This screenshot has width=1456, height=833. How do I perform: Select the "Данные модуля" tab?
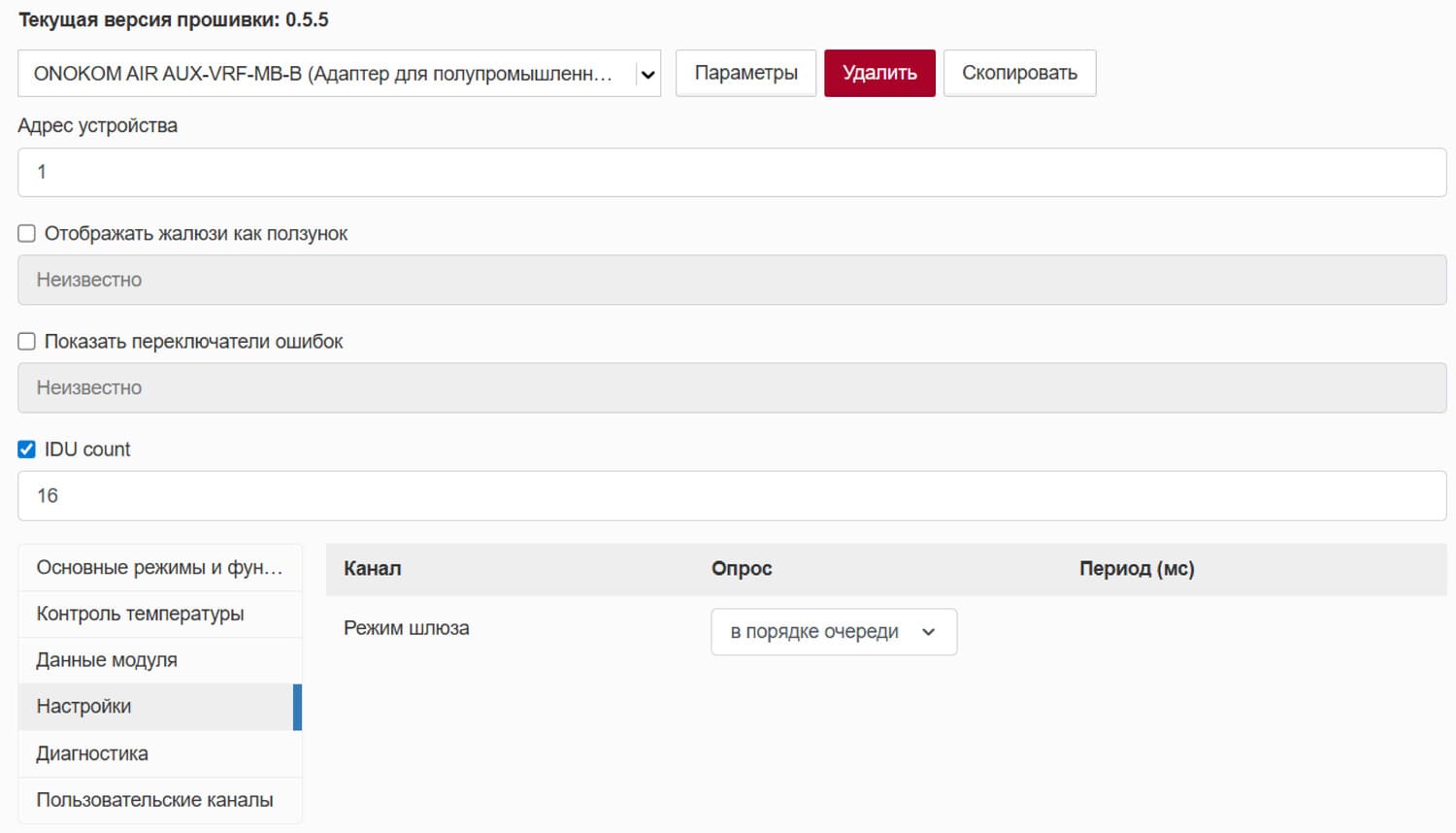(160, 660)
